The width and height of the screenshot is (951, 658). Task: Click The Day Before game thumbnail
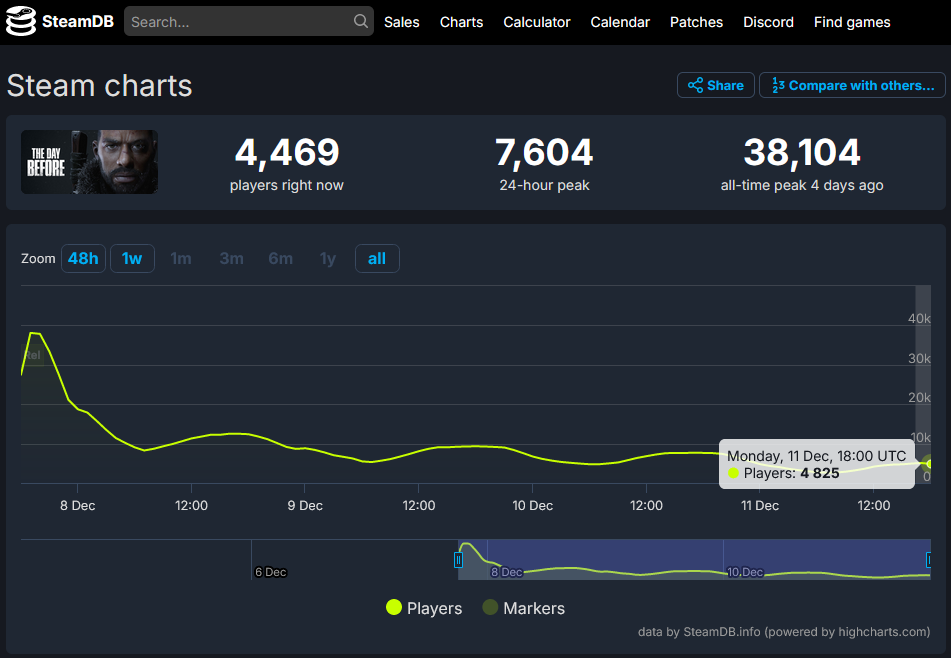click(90, 162)
